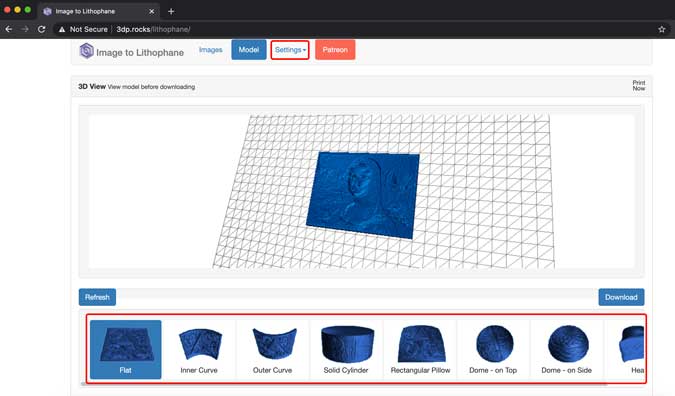Open the Settings dropdown menu

click(290, 50)
